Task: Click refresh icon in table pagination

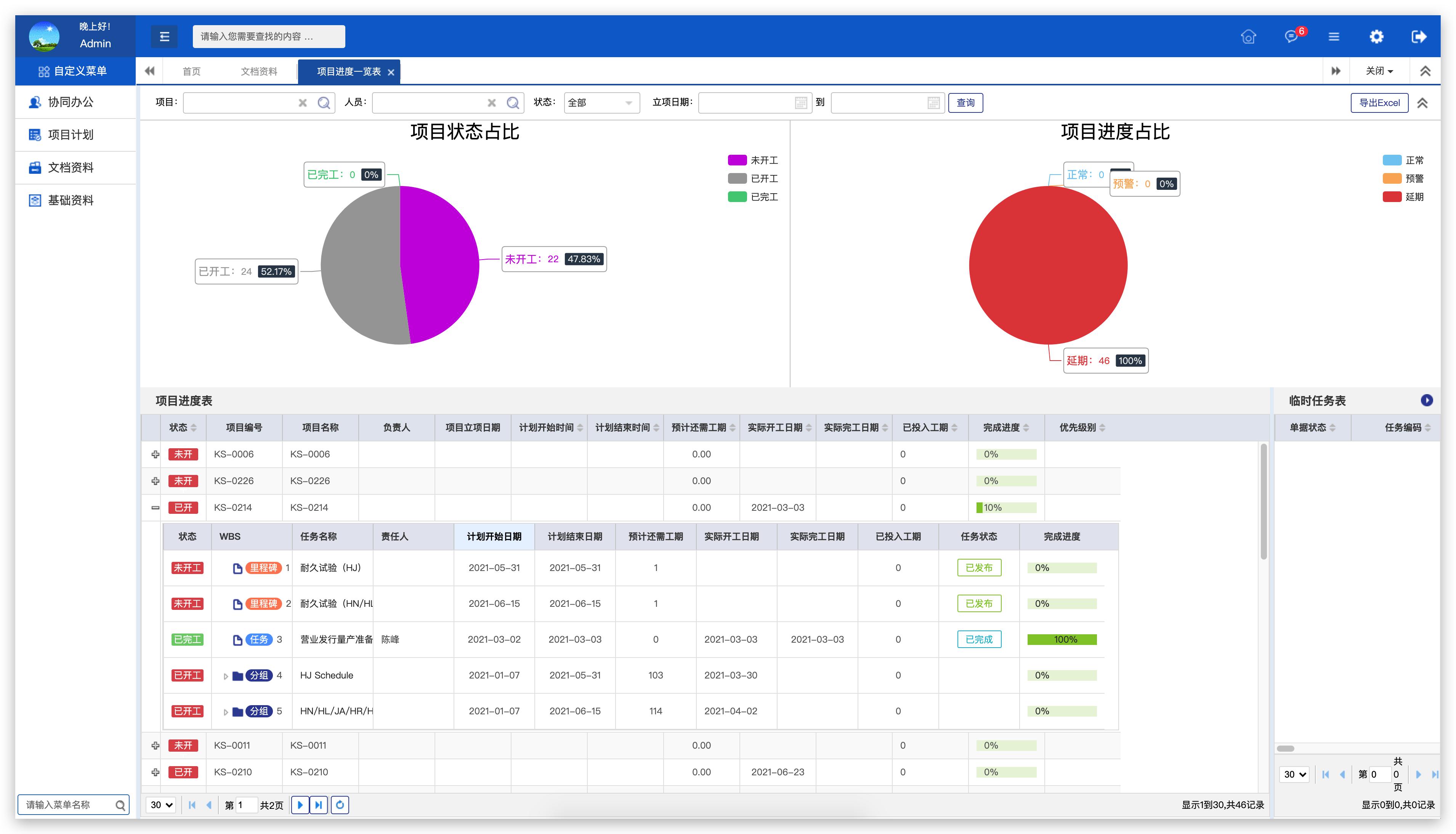Action: [x=340, y=805]
